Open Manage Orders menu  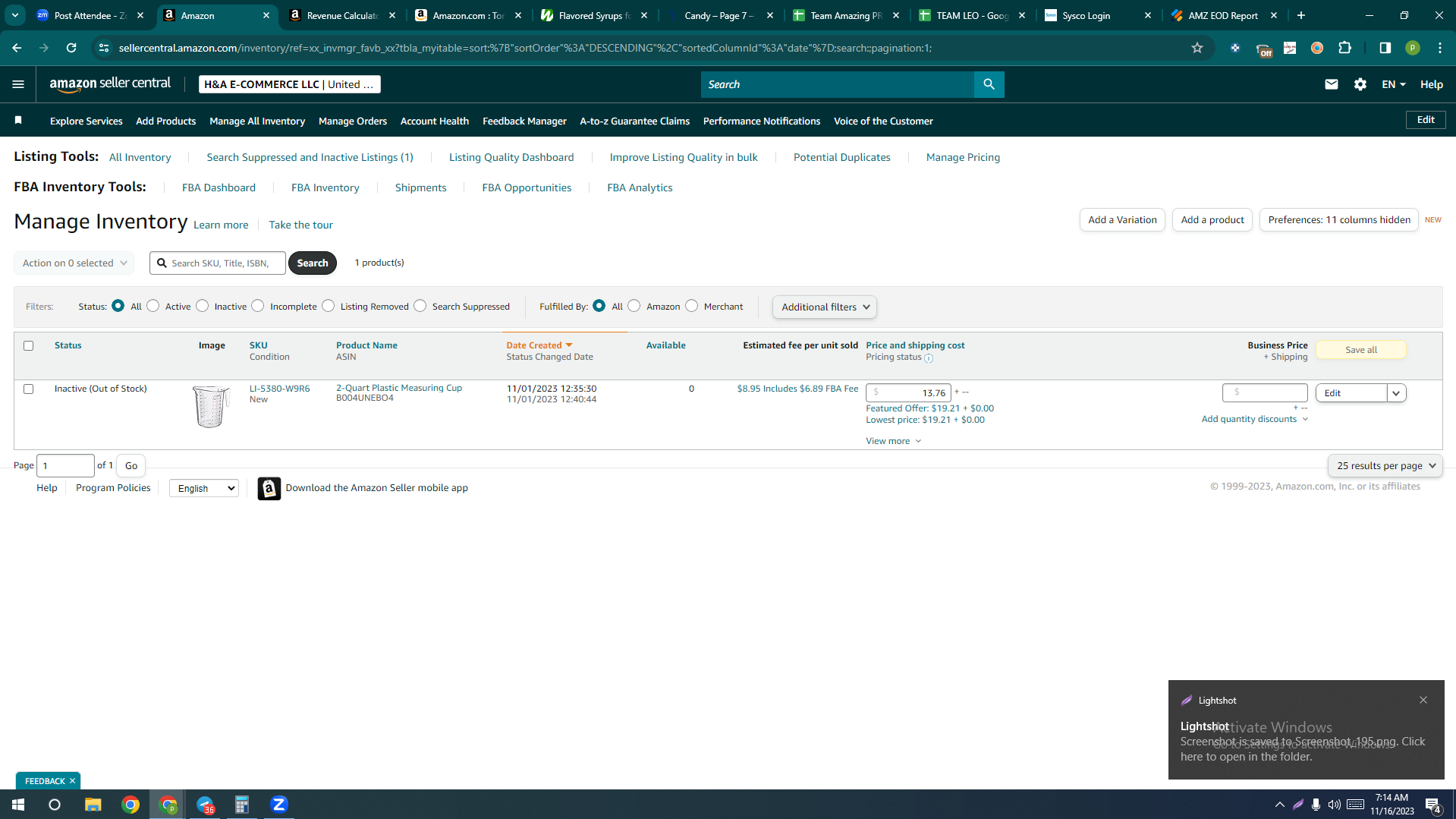point(353,121)
